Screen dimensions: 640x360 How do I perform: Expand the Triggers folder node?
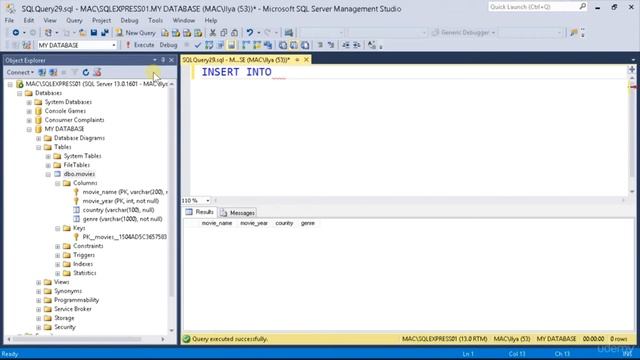[x=58, y=255]
